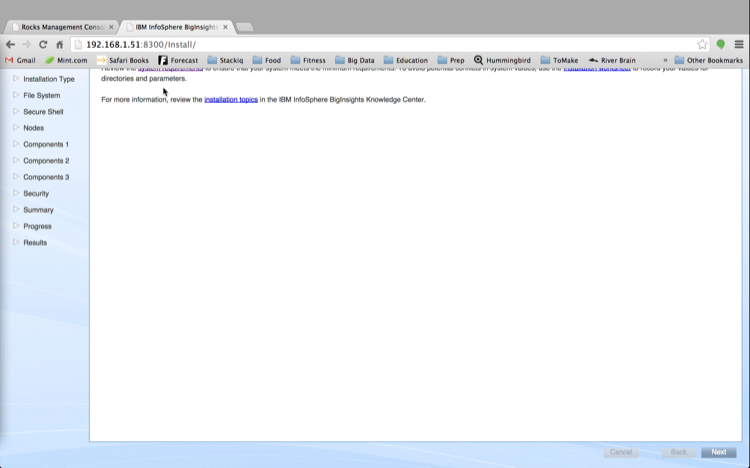Open the Other Bookmarks folder
This screenshot has width=750, height=468.
point(709,60)
